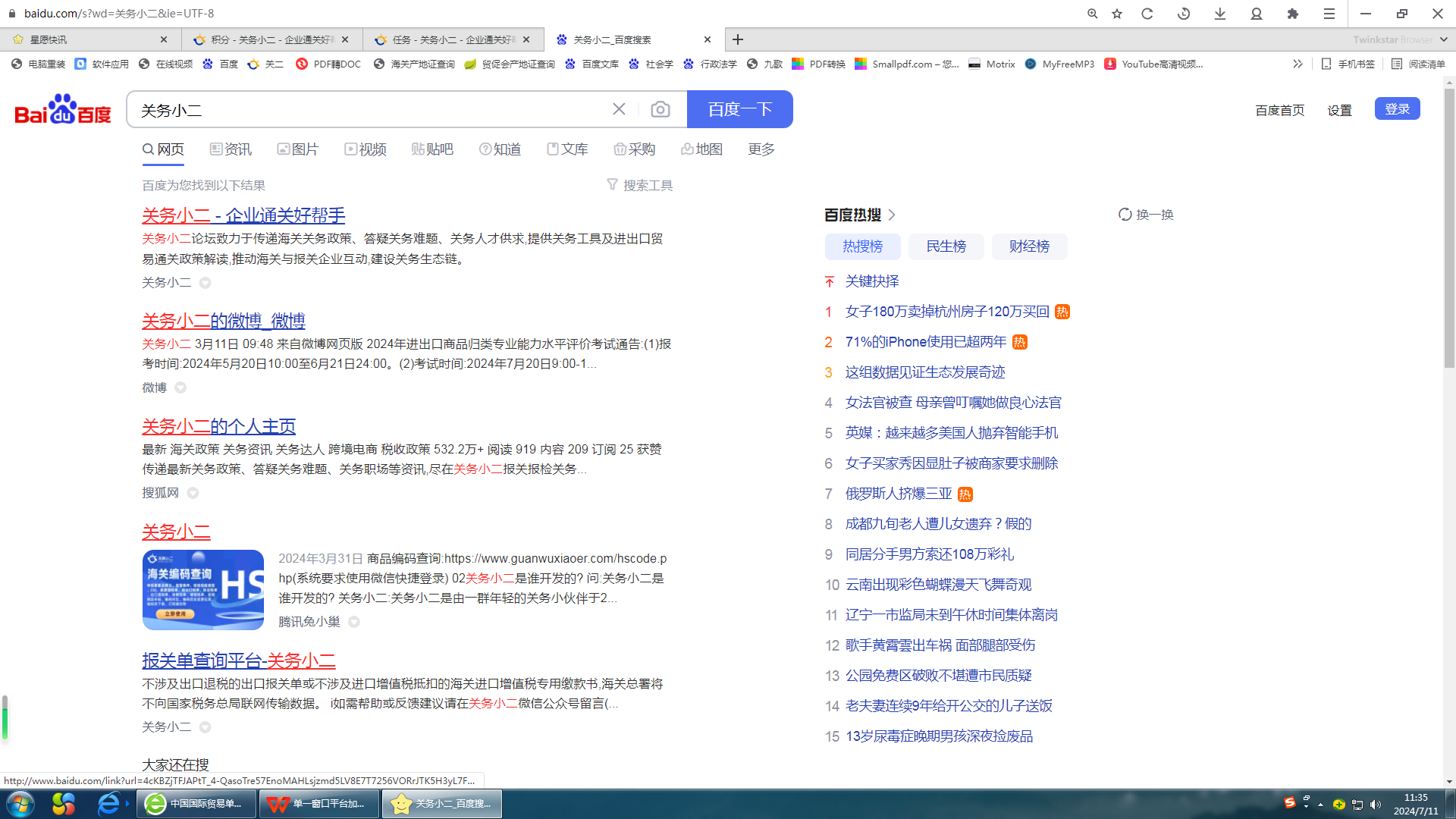Open Internet Explorer in the taskbar
Viewport: 1456px width, 819px height.
[x=109, y=804]
